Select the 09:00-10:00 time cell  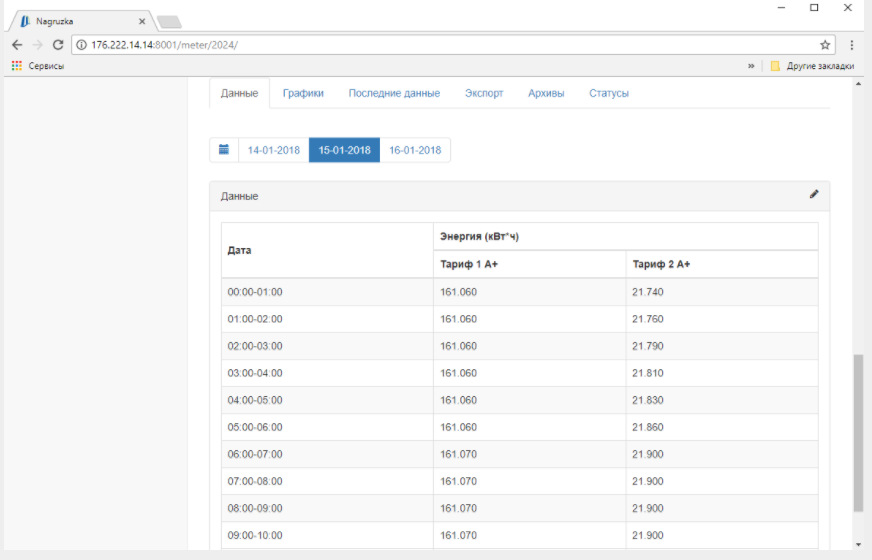click(x=328, y=536)
